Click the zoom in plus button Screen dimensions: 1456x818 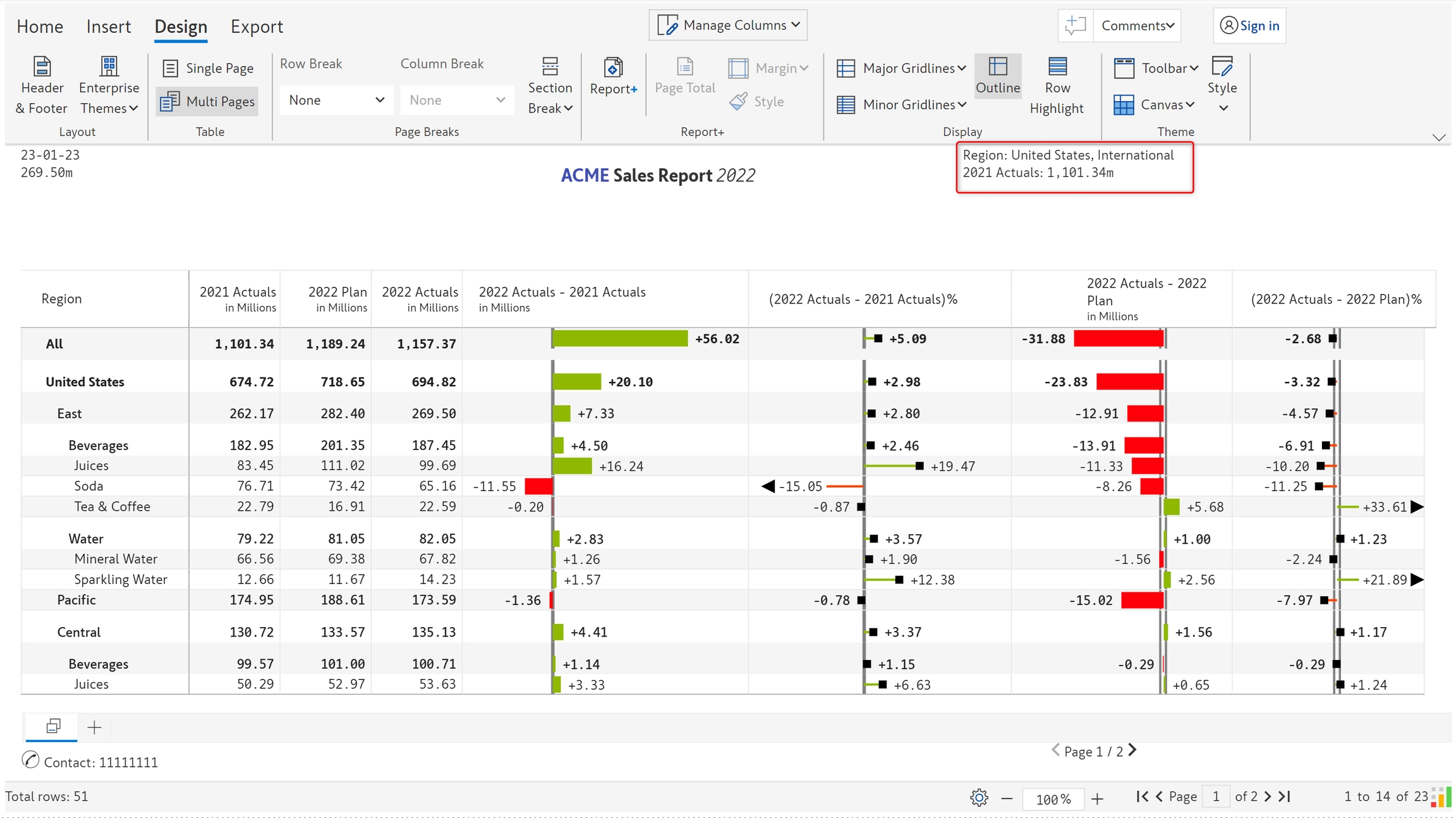(1097, 799)
